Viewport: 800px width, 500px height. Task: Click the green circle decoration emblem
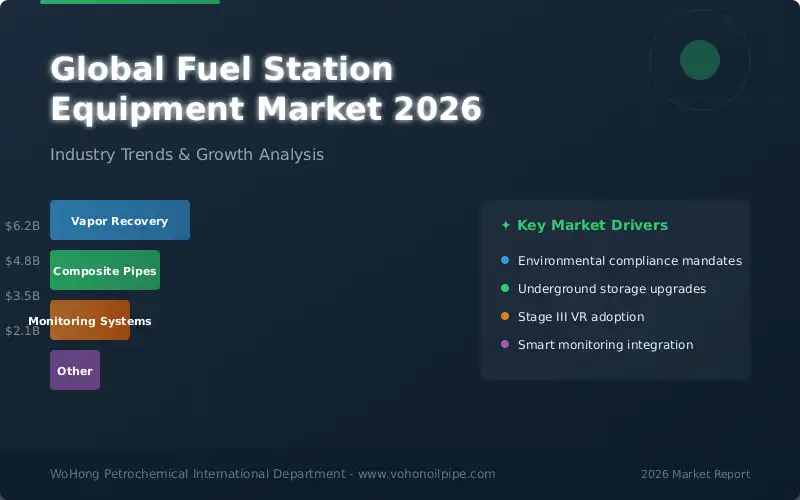tap(700, 60)
